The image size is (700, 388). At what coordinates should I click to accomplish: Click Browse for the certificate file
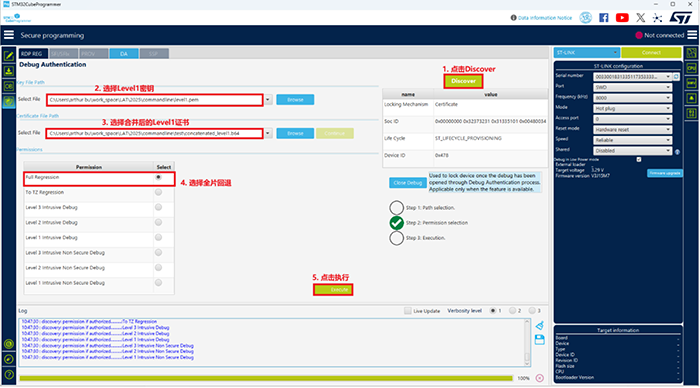[295, 133]
